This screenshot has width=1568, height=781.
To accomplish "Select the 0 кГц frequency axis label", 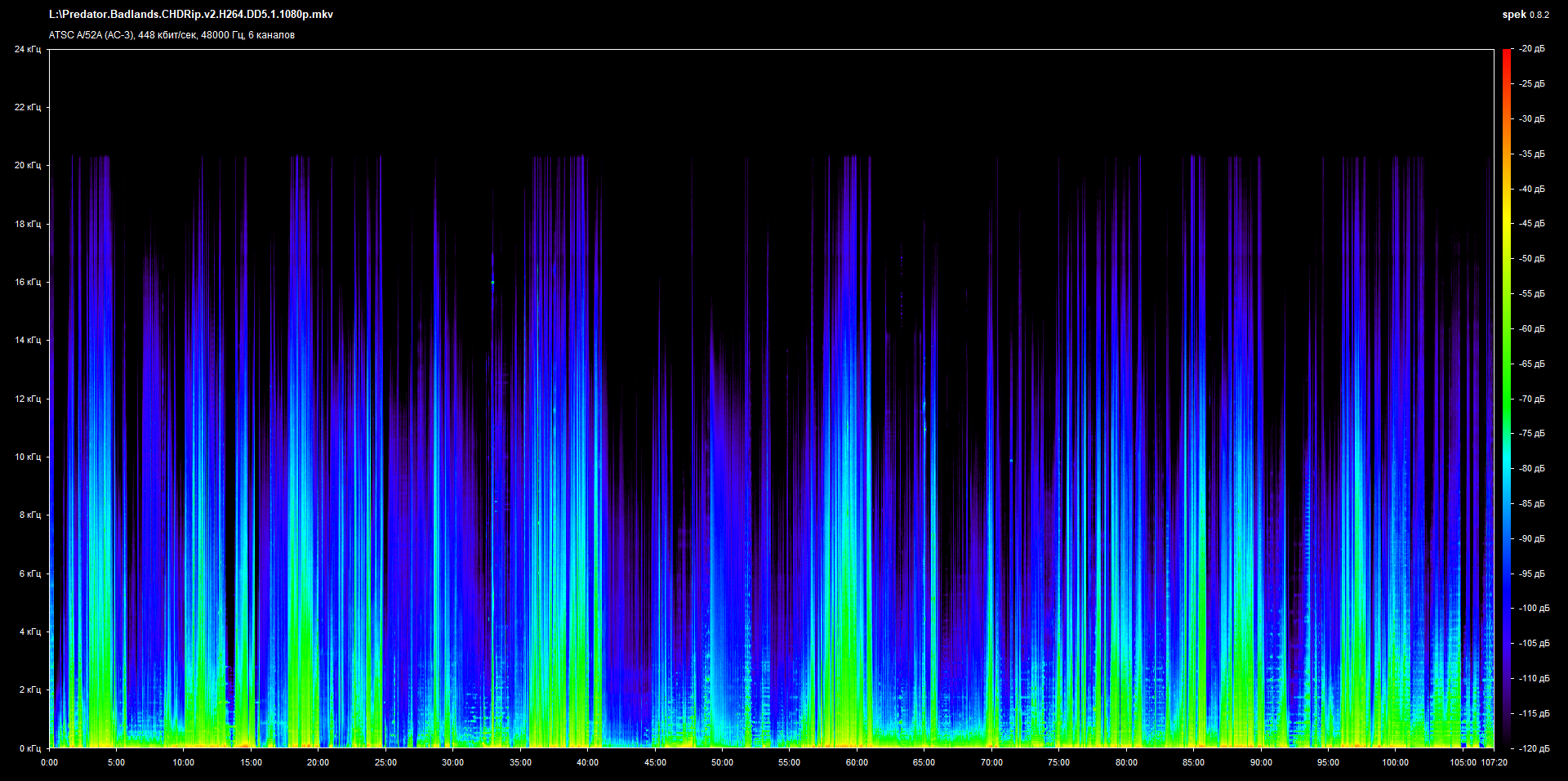I will pyautogui.click(x=29, y=748).
